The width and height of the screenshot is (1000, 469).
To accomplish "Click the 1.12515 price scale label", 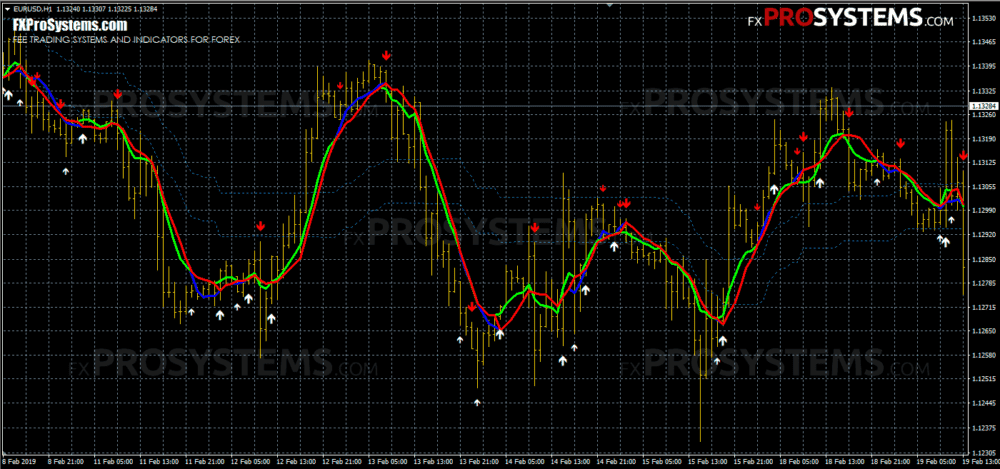I will [982, 380].
